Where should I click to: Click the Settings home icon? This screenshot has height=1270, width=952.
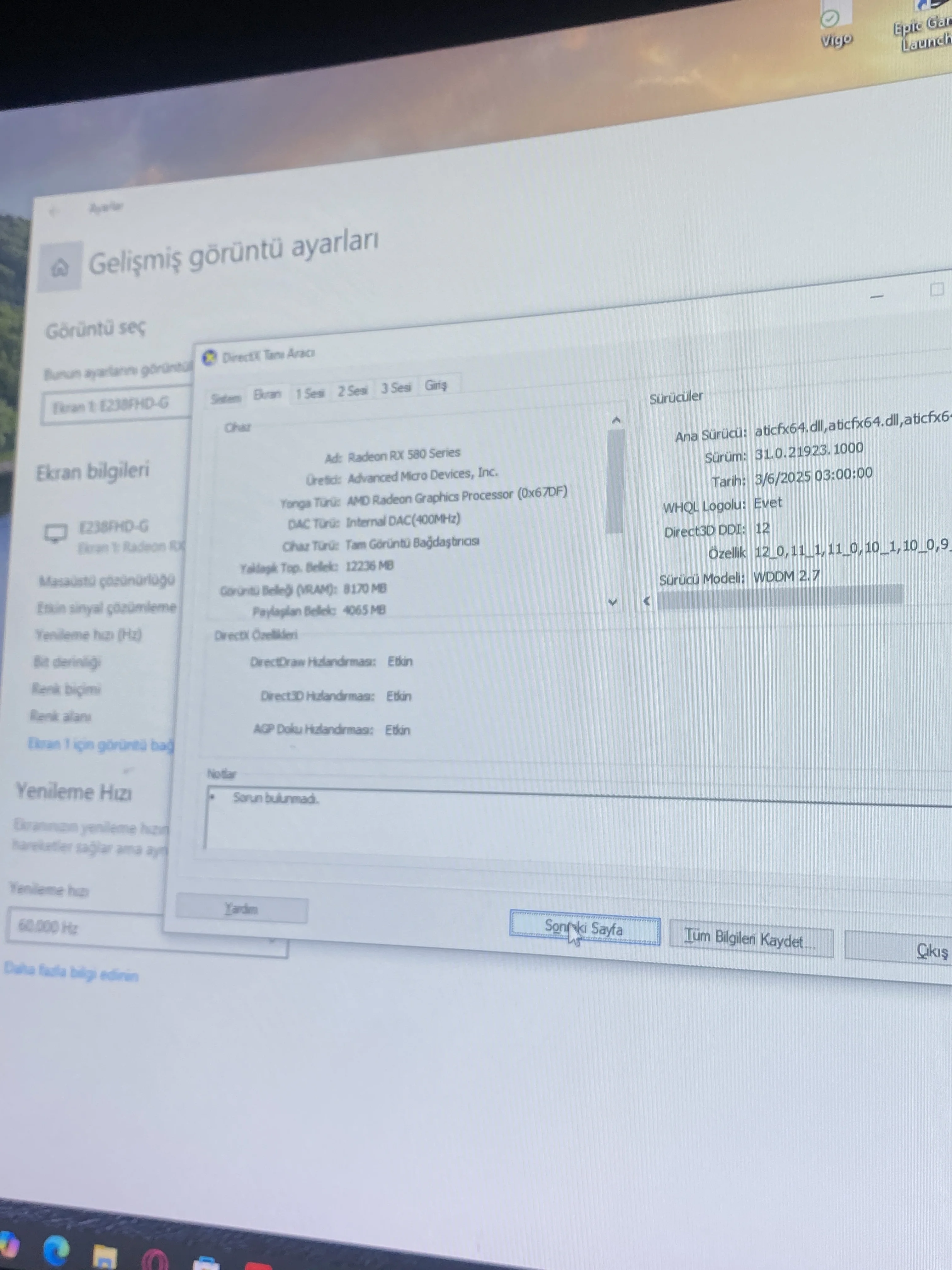tap(60, 267)
